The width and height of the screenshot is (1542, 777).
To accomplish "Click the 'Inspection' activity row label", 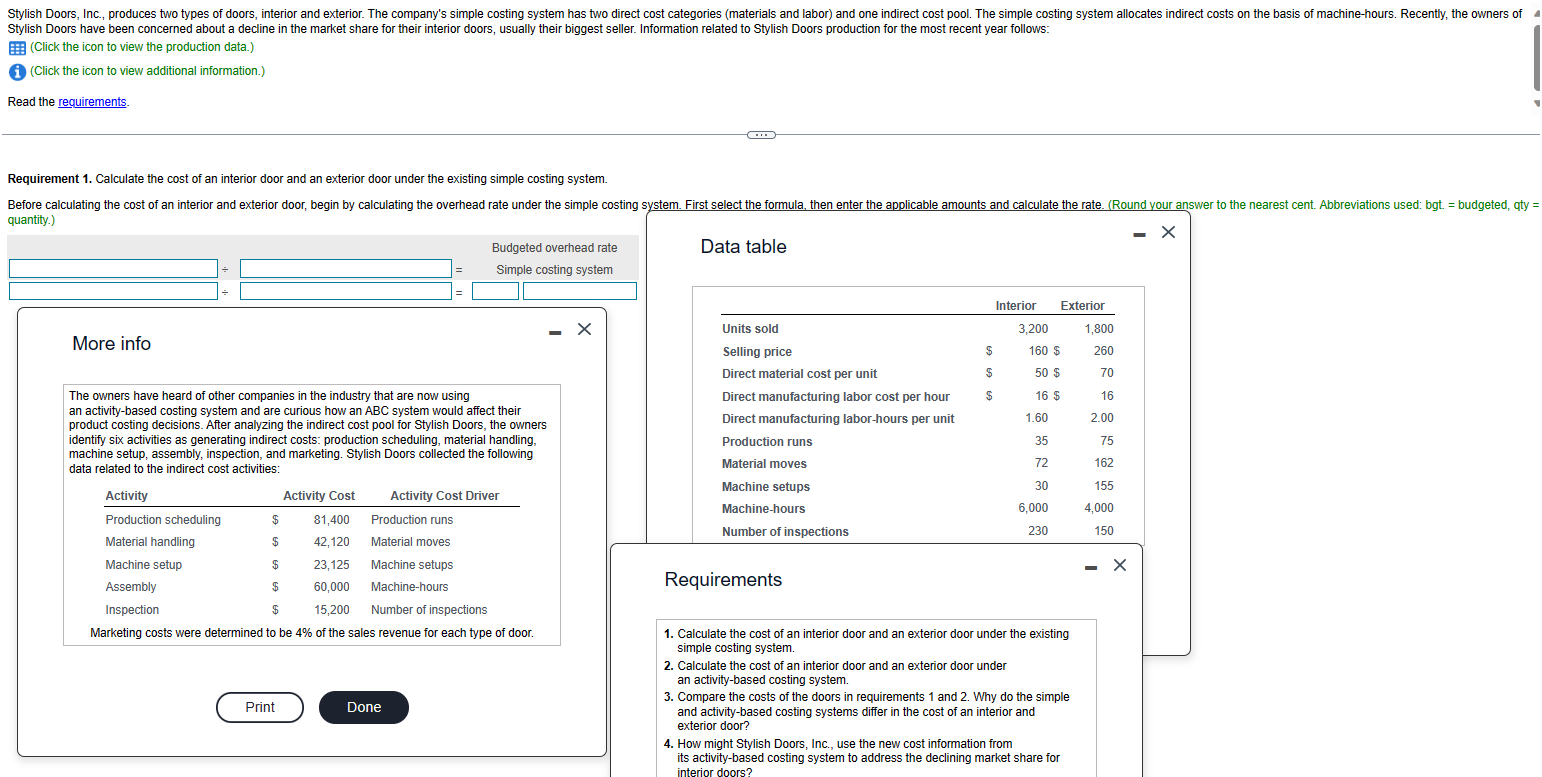I will pyautogui.click(x=132, y=610).
